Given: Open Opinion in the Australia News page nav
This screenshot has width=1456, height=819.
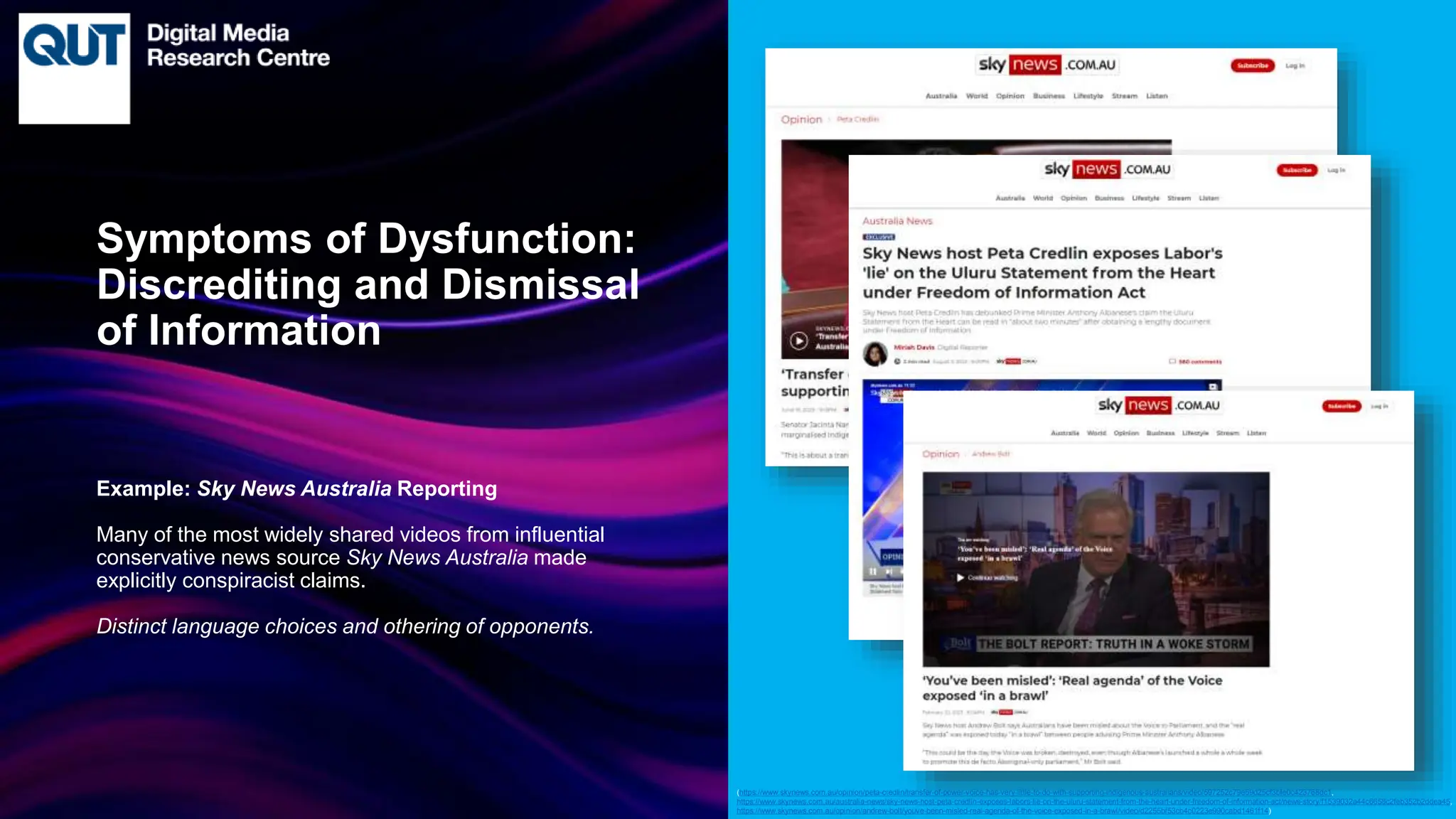Looking at the screenshot, I should (1074, 198).
